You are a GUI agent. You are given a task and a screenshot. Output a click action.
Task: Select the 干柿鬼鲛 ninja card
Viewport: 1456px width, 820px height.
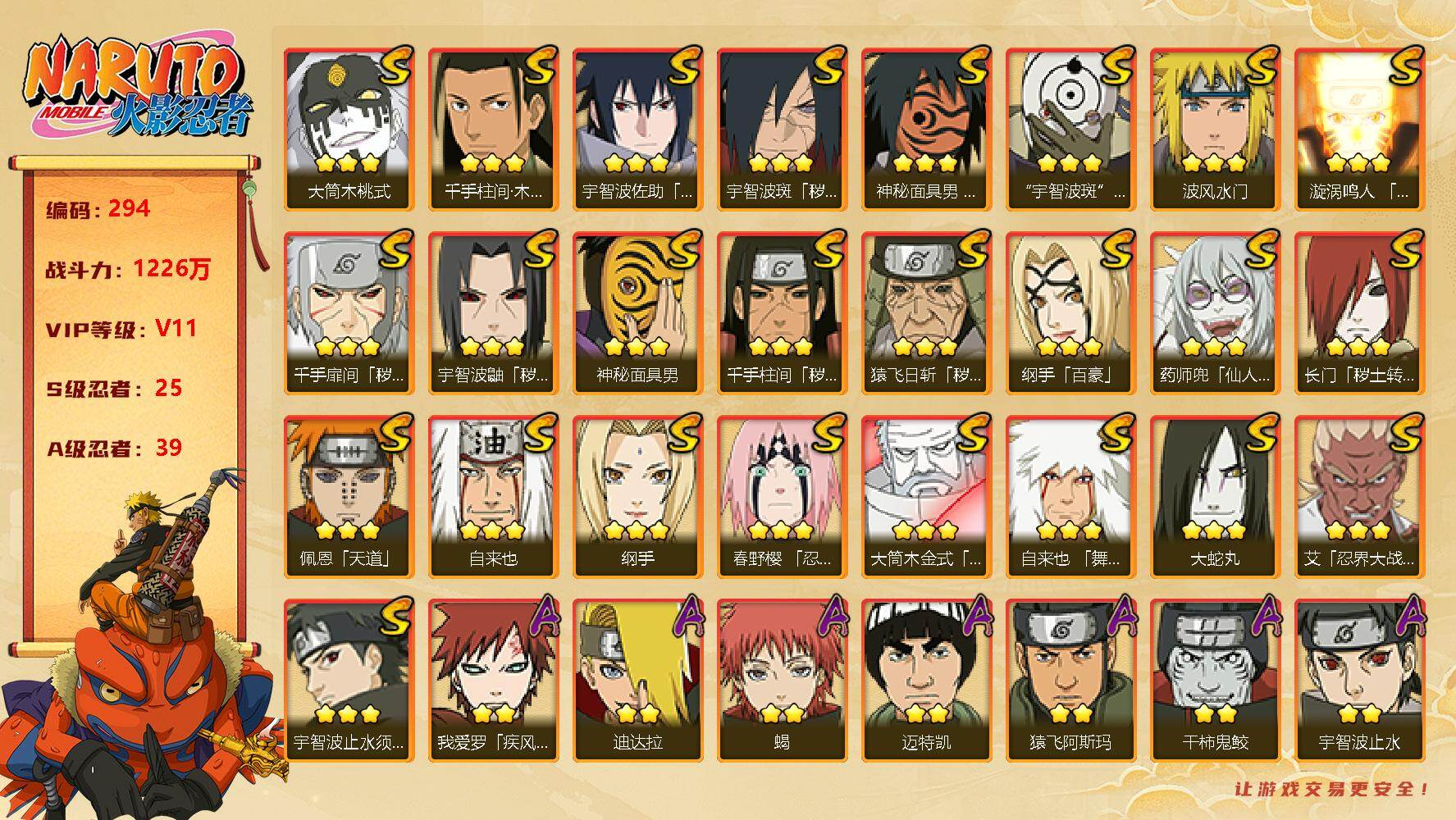(x=1215, y=681)
